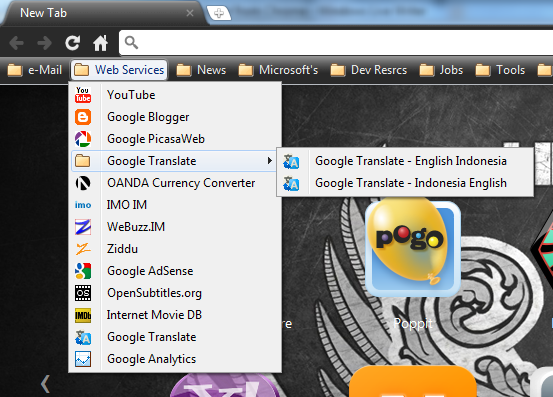Open the bottom Google Translate bookmark
Screen dimensions: 553x397
175,337
